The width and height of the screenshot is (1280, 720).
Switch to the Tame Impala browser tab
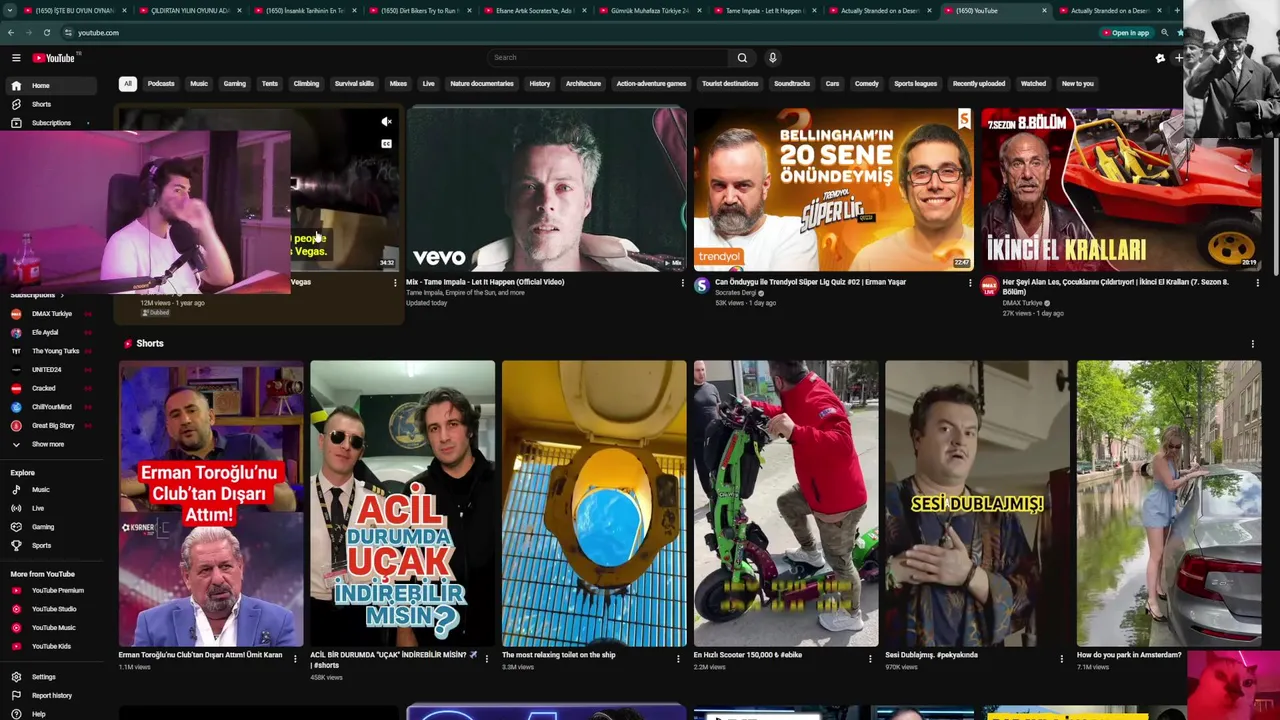click(x=764, y=11)
